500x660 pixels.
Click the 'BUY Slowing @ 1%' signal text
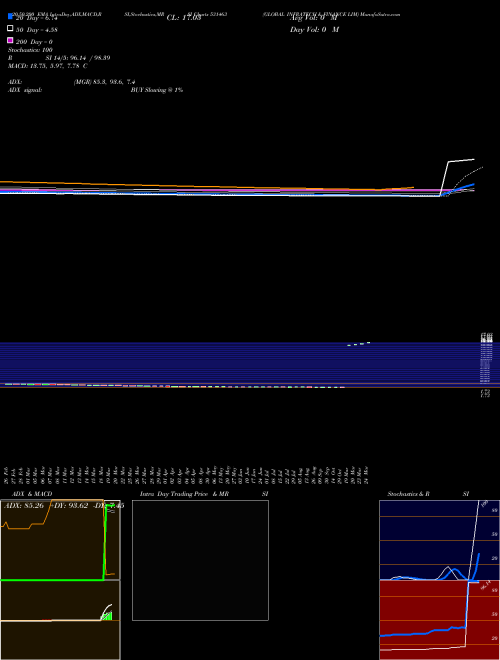coord(157,90)
